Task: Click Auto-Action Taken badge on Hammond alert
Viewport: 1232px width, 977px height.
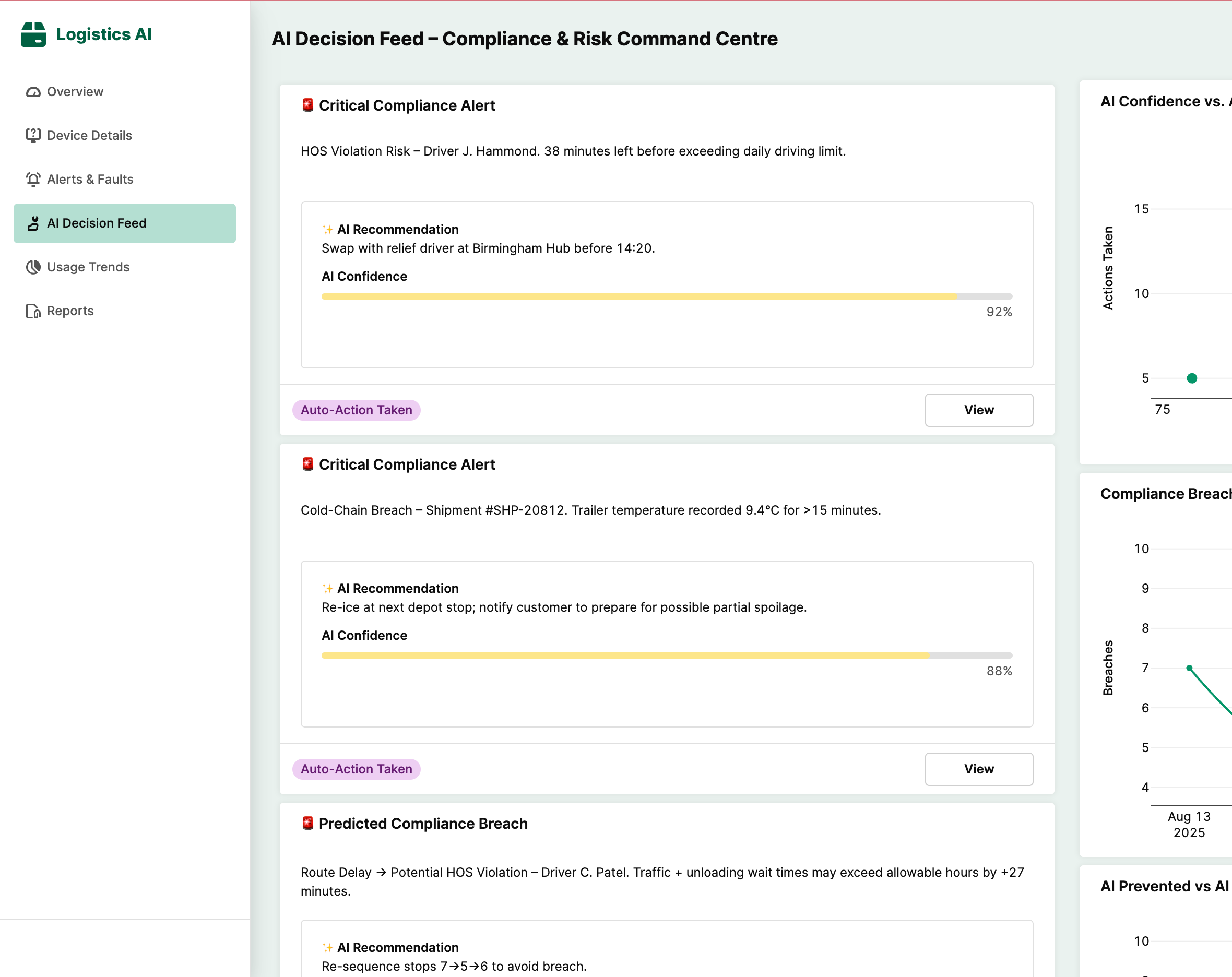Action: 356,410
